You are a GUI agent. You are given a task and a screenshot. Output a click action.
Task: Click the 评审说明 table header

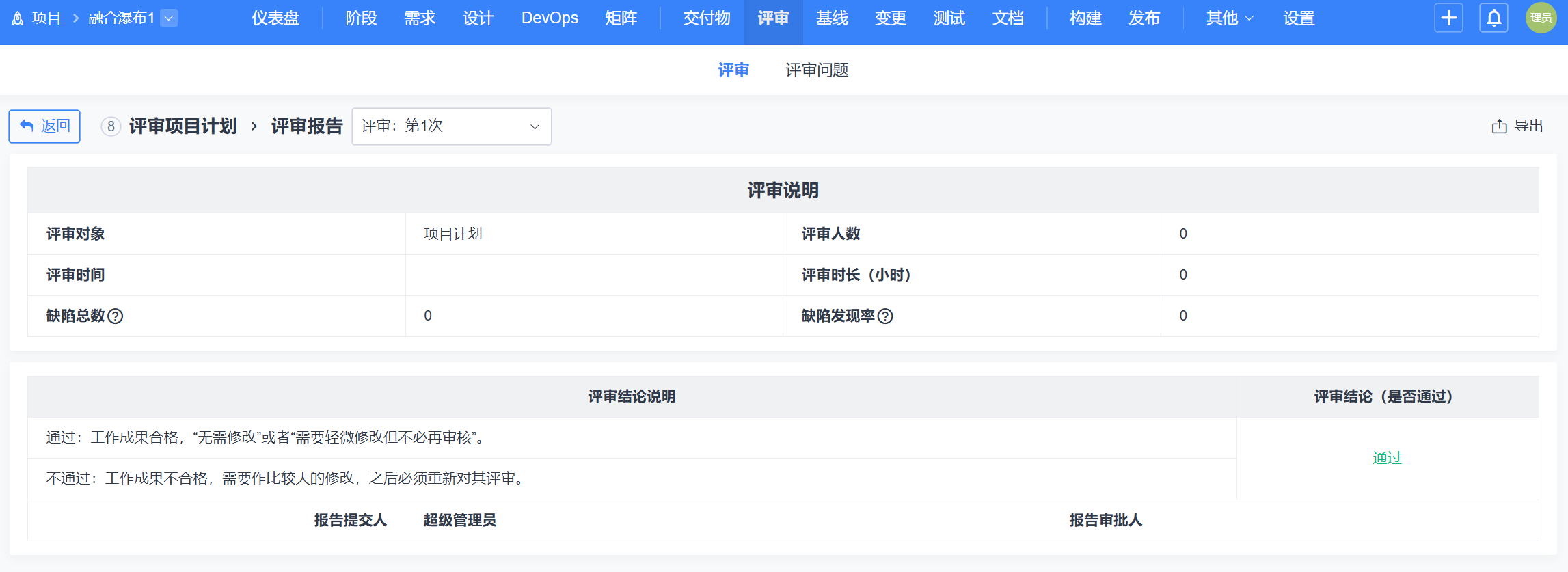pyautogui.click(x=783, y=190)
